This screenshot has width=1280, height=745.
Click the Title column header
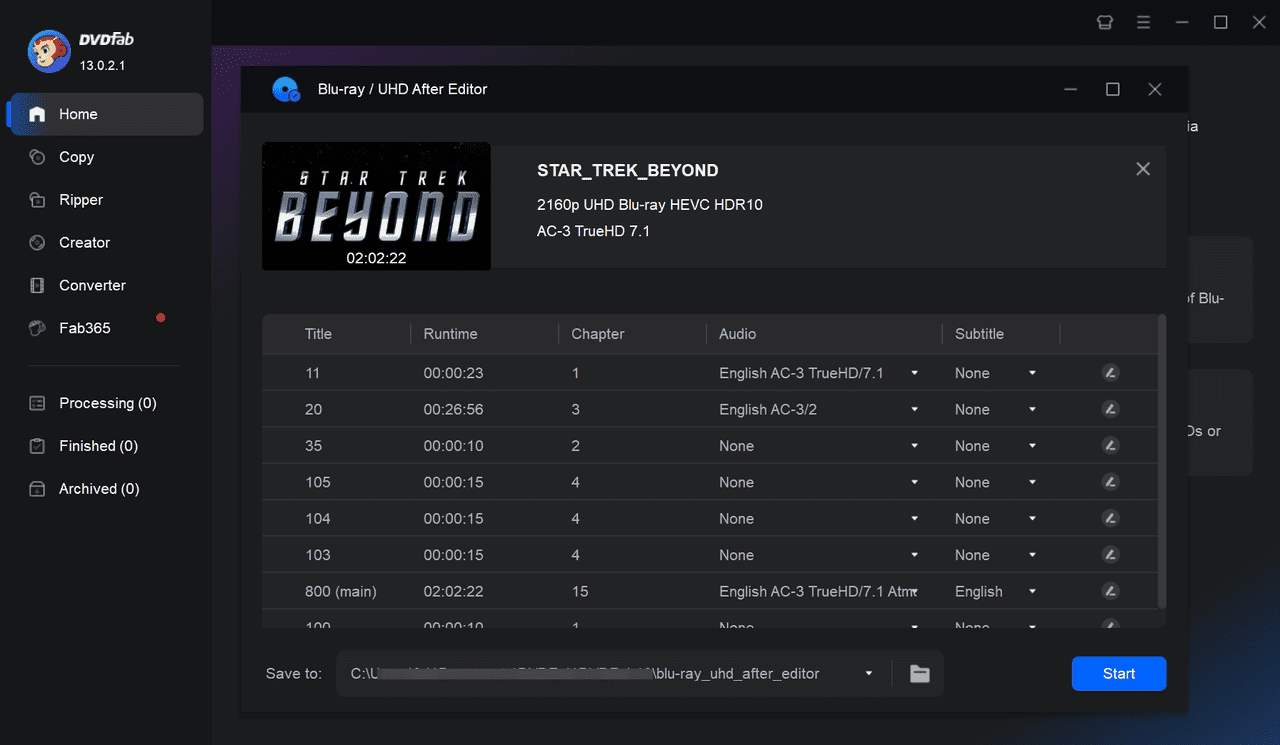318,334
